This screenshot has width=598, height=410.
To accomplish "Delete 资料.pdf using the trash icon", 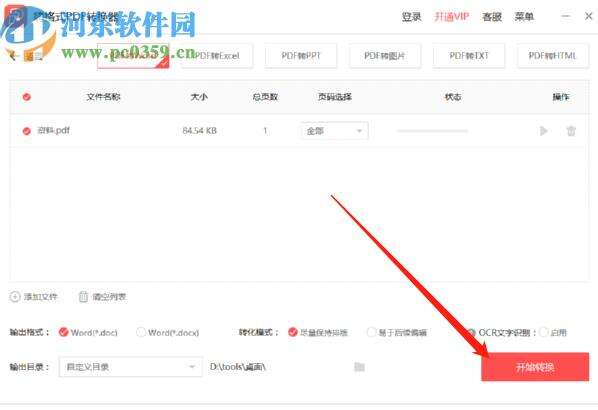I will click(x=571, y=131).
